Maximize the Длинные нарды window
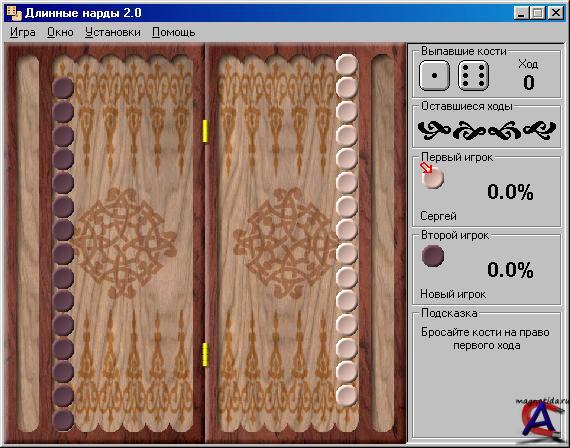Screen dimensions: 570x448 tap(538, 13)
